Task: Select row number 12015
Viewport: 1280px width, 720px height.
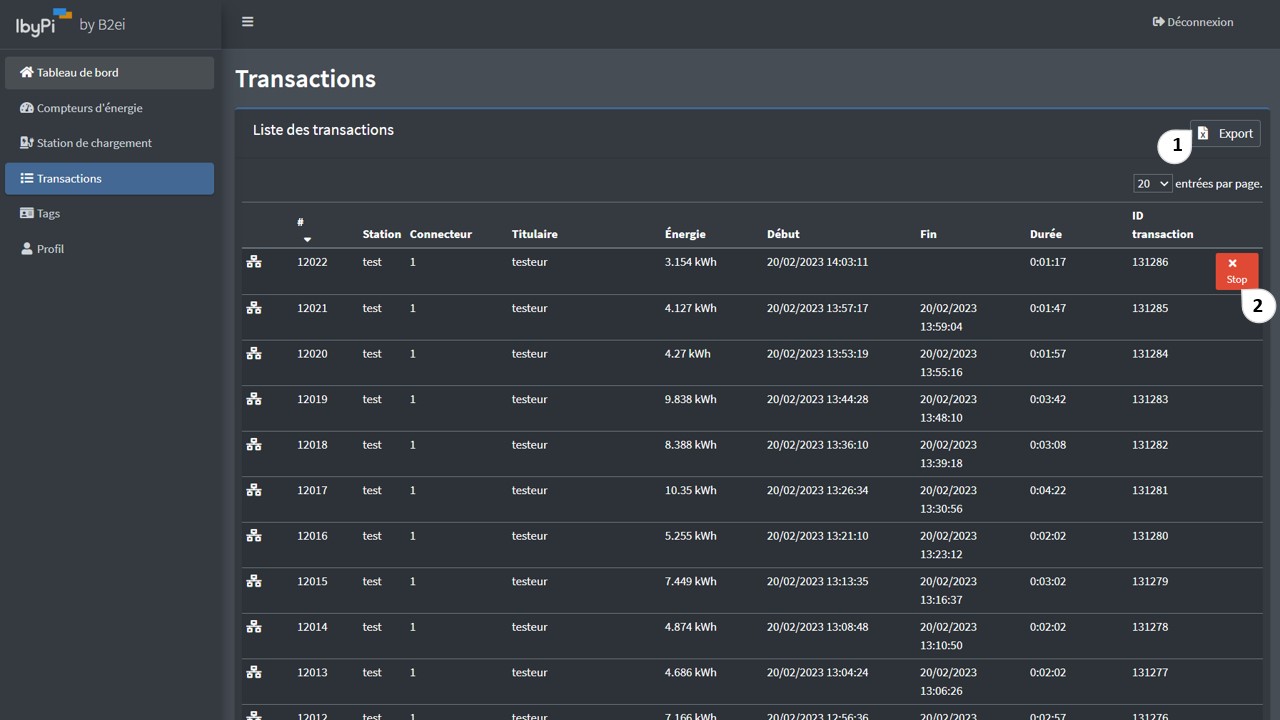Action: click(x=312, y=581)
